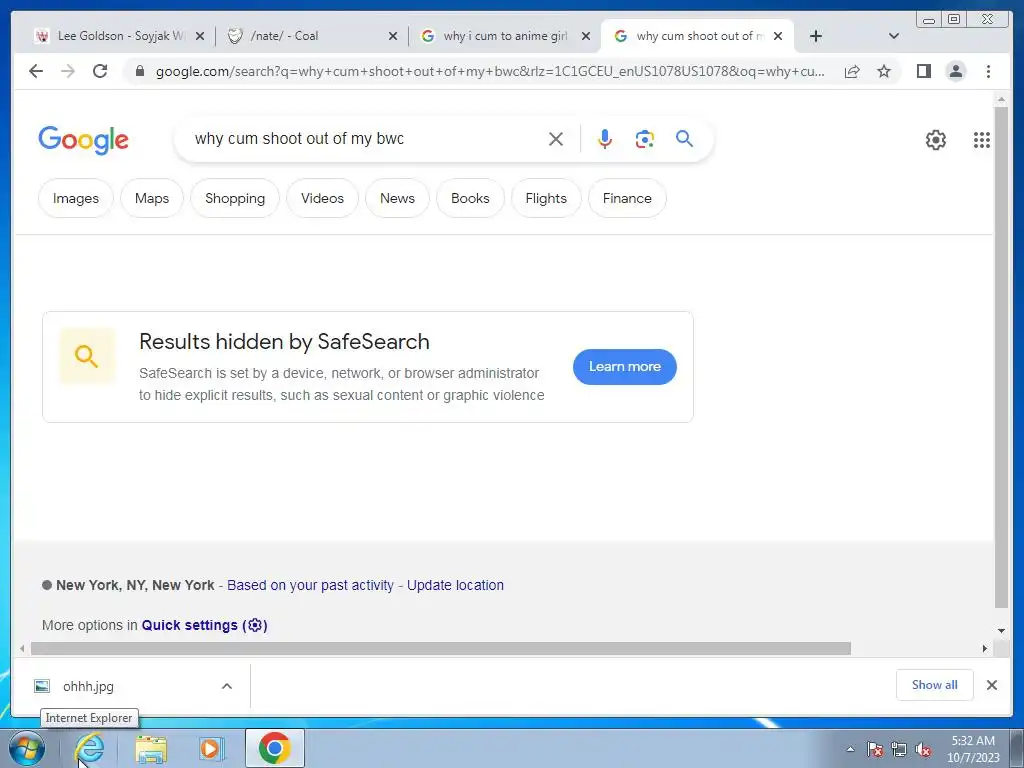Image resolution: width=1024 pixels, height=768 pixels.
Task: Filter results by Maps
Action: (152, 198)
